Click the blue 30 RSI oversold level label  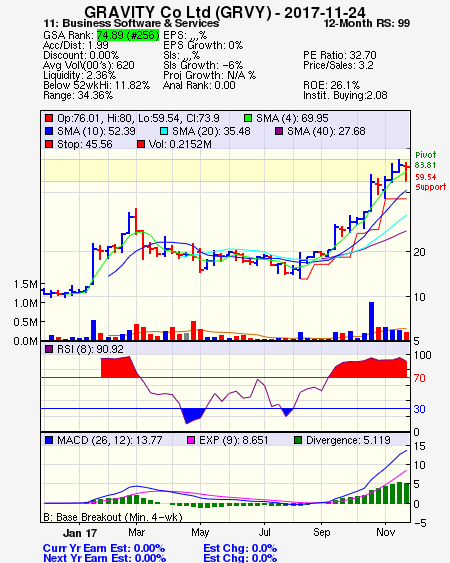(x=419, y=409)
